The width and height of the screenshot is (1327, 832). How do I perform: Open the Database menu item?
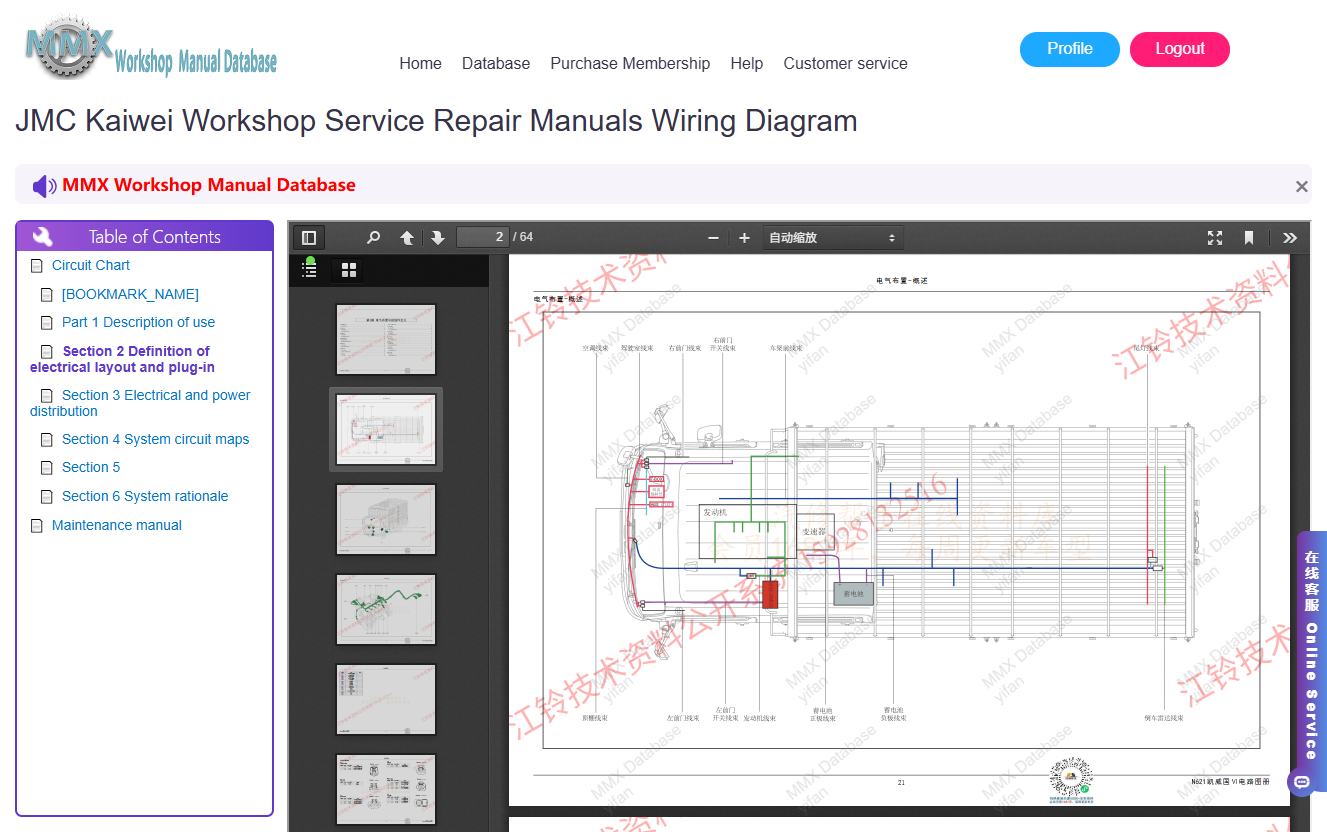pyautogui.click(x=496, y=63)
